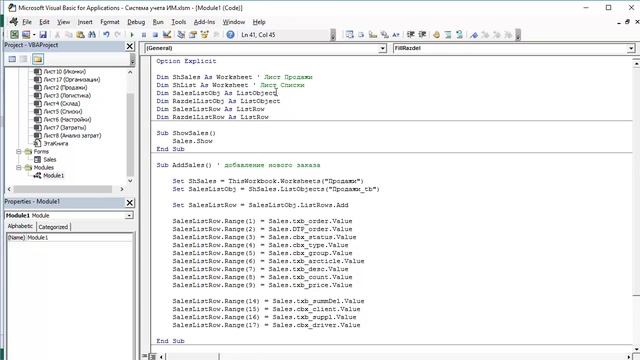The width and height of the screenshot is (640, 360).
Task: Open the (General) object dropdown
Action: point(382,48)
